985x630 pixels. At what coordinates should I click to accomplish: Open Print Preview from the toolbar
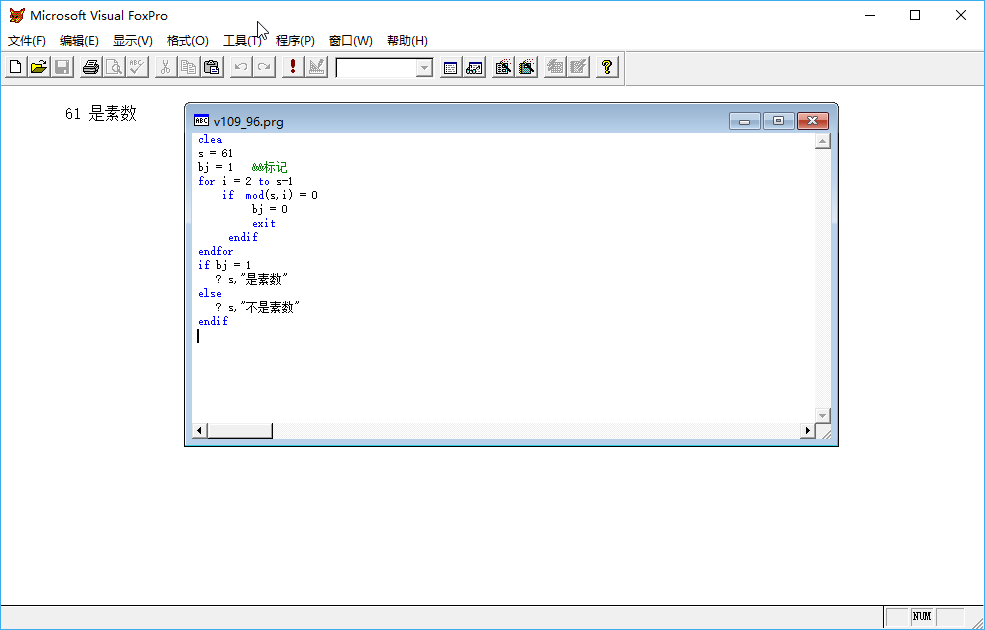[x=114, y=67]
